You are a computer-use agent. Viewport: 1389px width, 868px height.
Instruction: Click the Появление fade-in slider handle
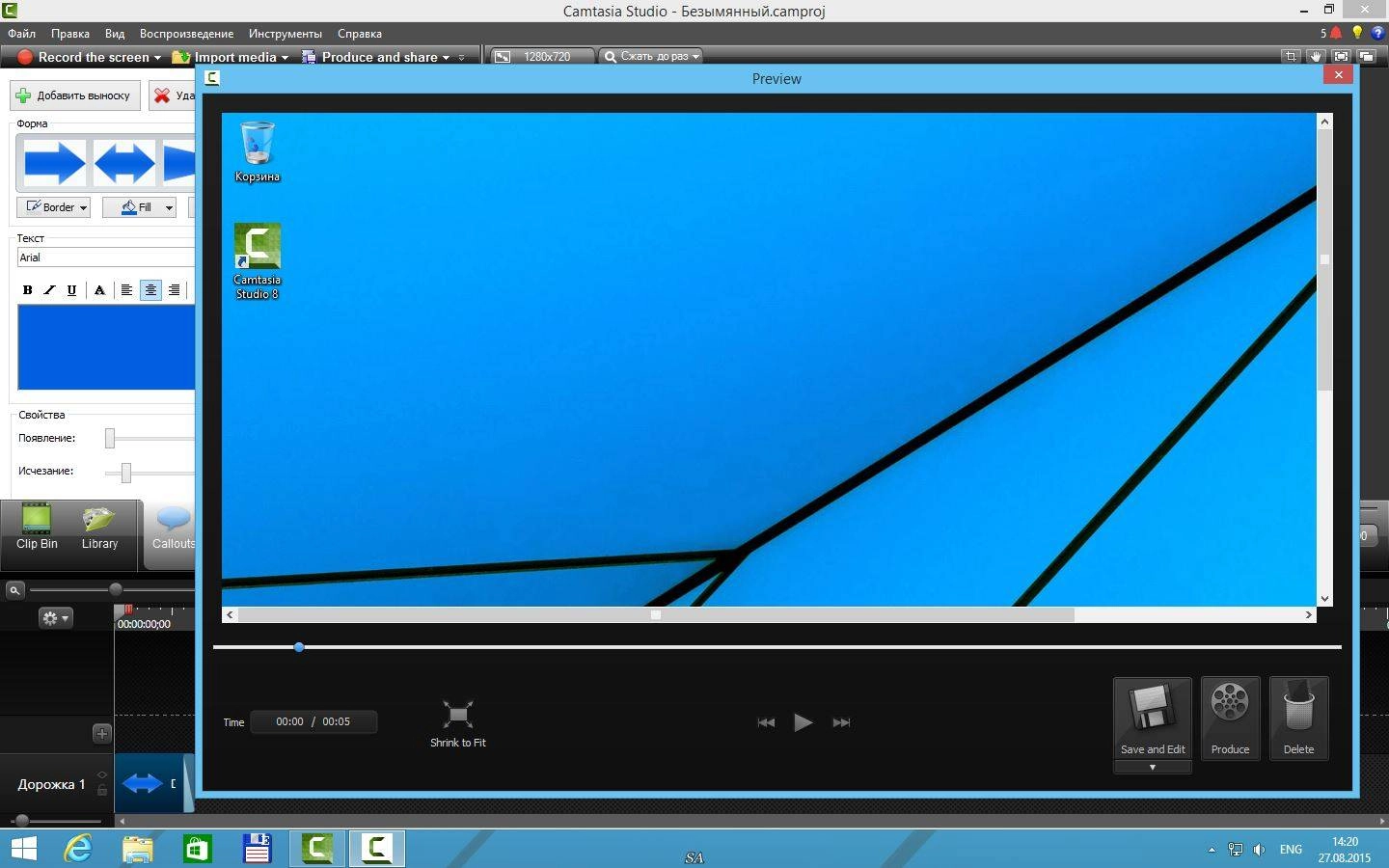point(110,439)
